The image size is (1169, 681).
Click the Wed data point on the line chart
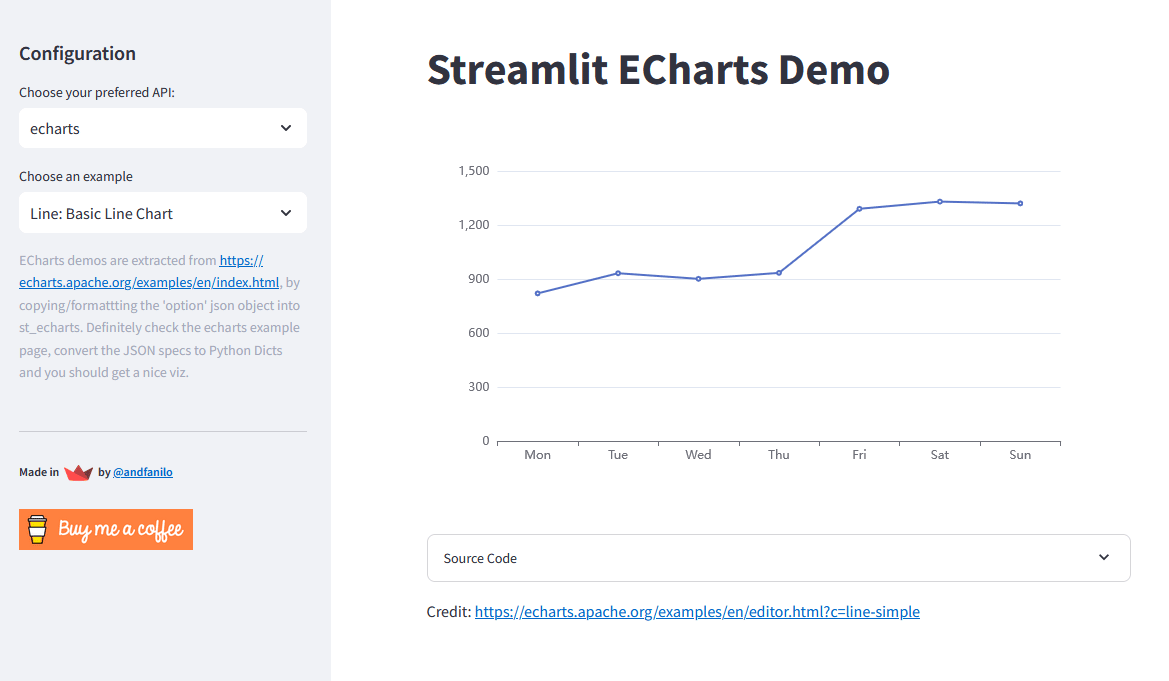[x=699, y=279]
